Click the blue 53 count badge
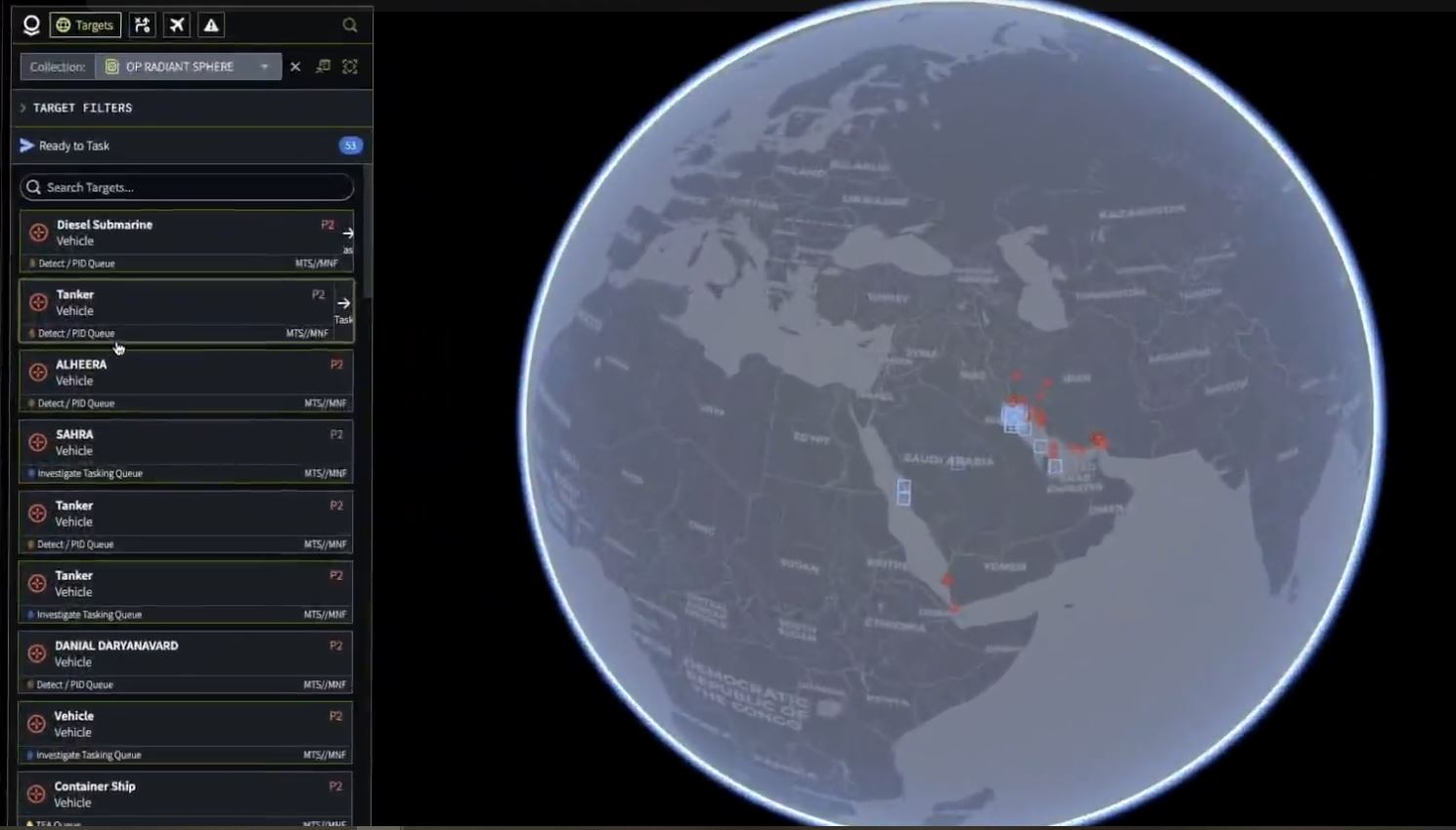Image resolution: width=1456 pixels, height=830 pixels. [350, 146]
